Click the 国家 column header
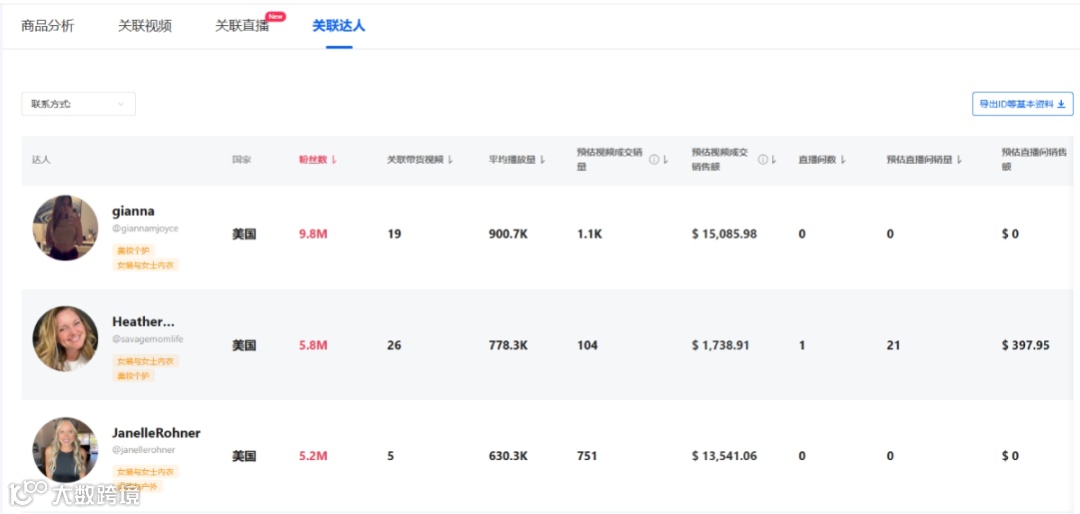Viewport: 1080px width, 514px height. 242,160
